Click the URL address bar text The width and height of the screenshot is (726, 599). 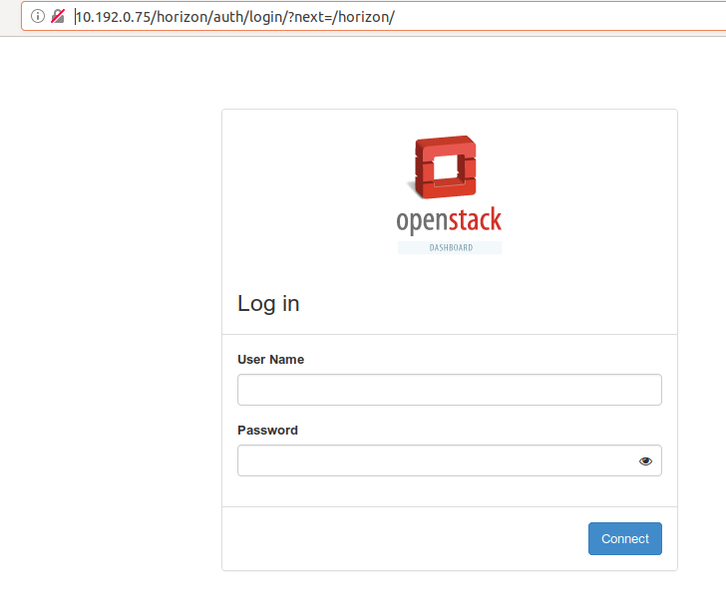coord(235,17)
